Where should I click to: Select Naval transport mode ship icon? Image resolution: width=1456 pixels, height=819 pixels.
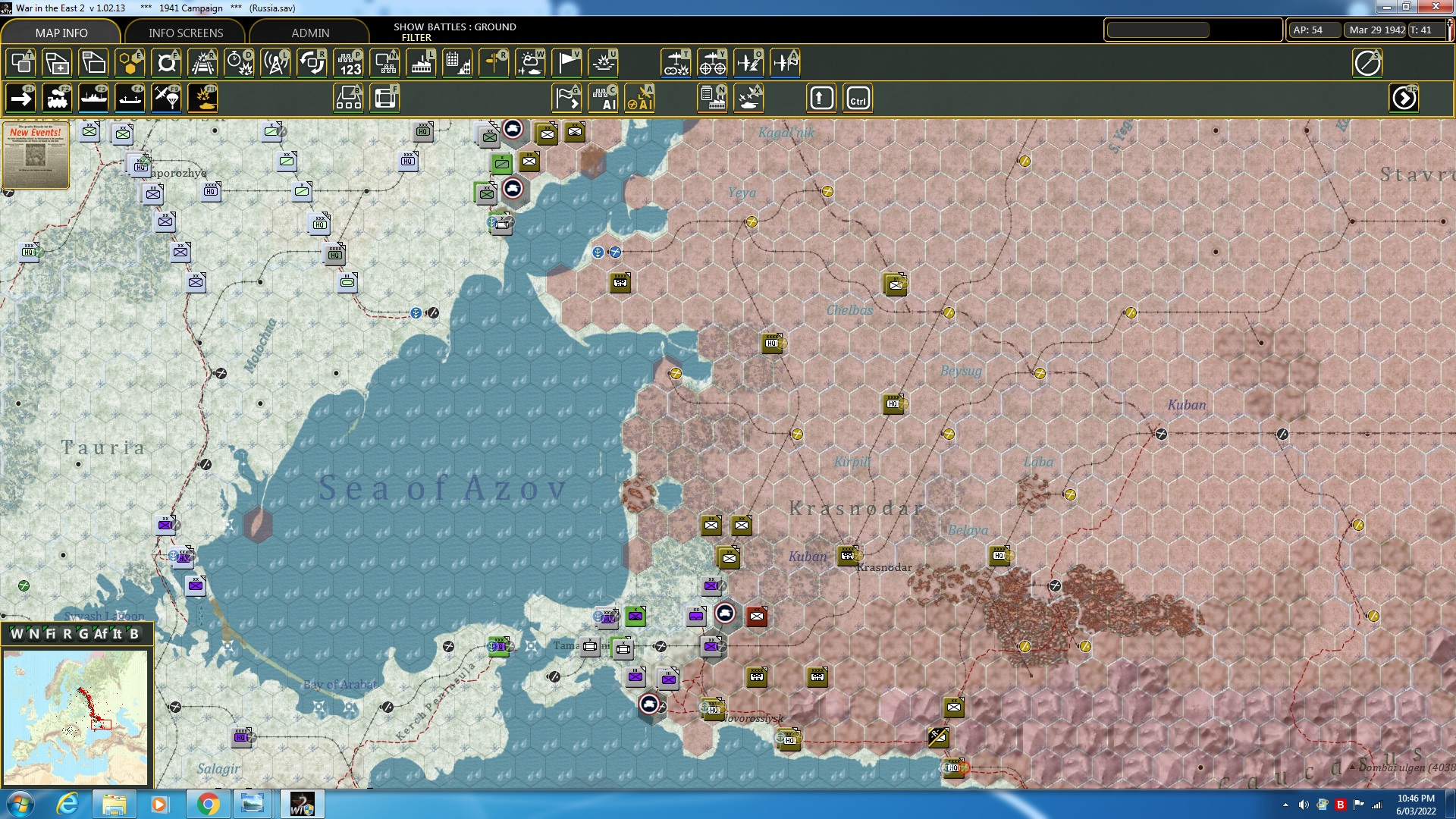point(93,98)
